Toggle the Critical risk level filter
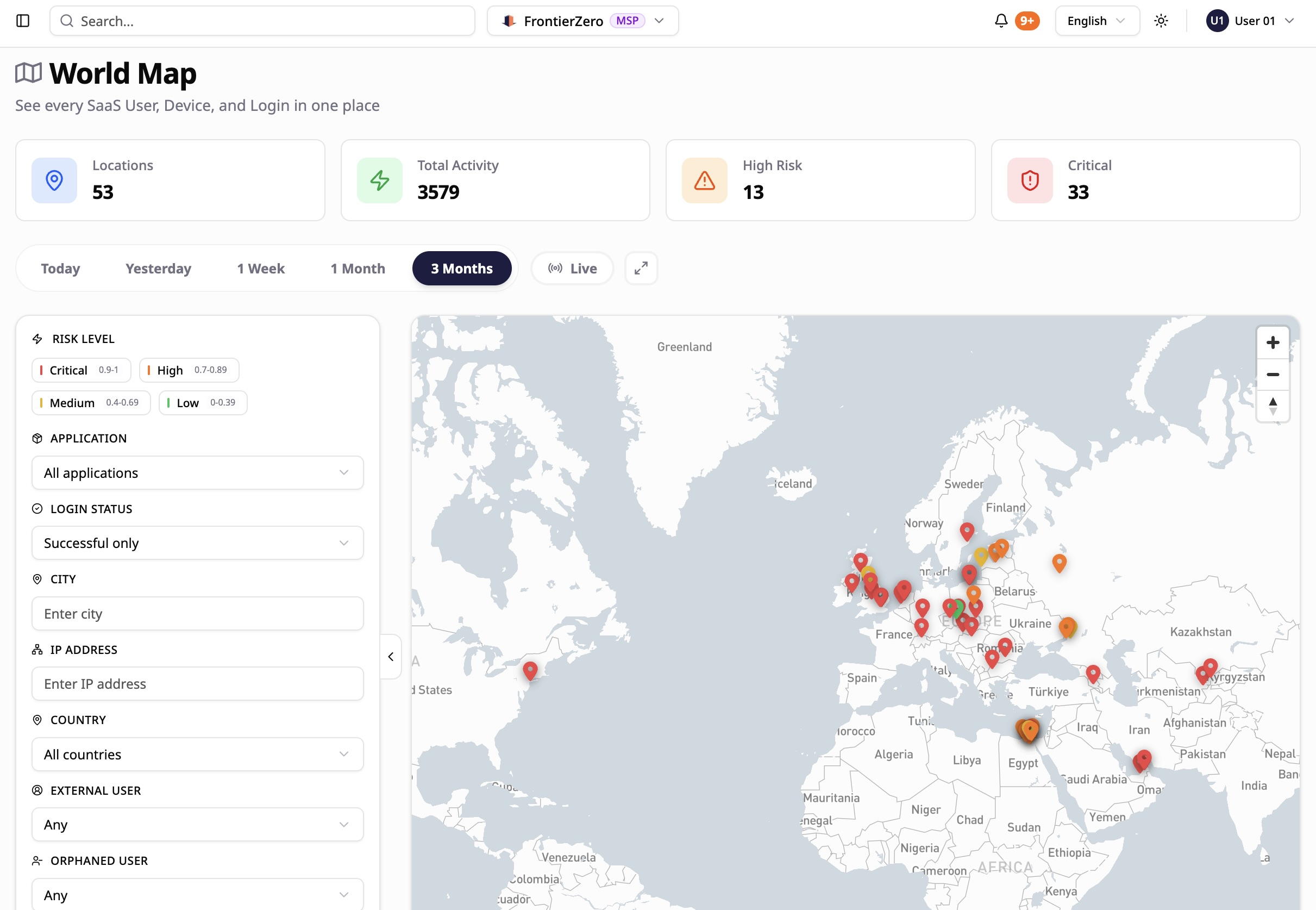The image size is (1316, 910). coord(81,370)
